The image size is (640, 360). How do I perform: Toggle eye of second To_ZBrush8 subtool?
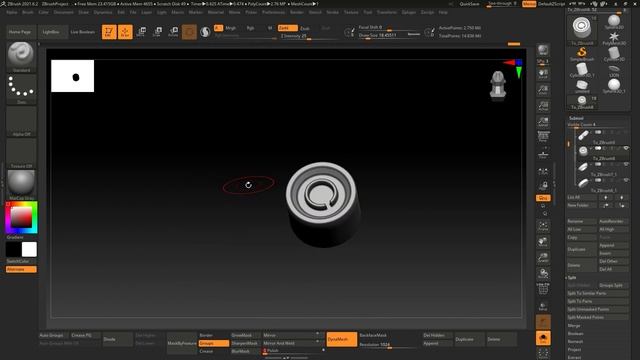click(x=626, y=148)
